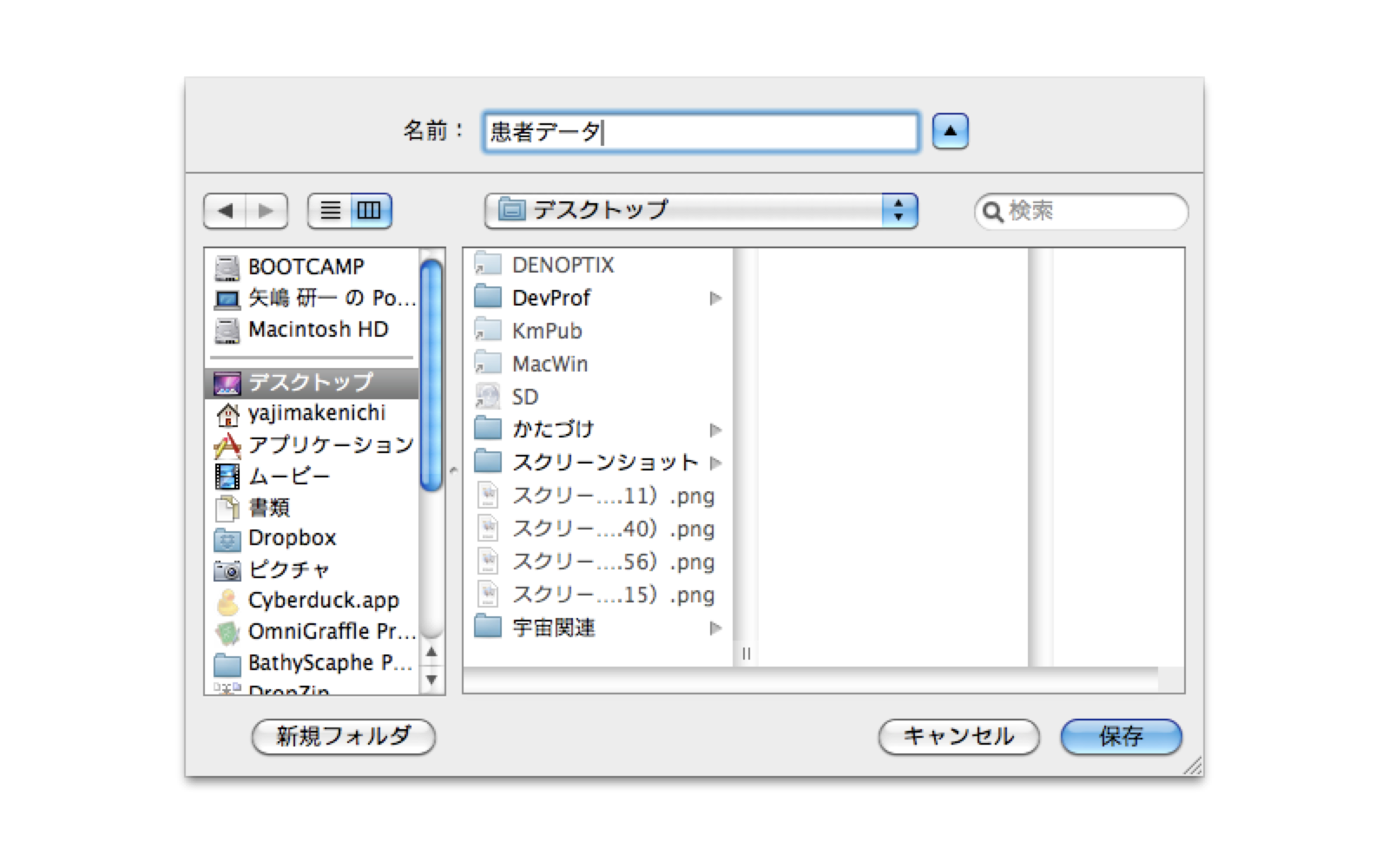Click the アプリケーション applications icon
The width and height of the screenshot is (1389, 868).
(x=227, y=445)
